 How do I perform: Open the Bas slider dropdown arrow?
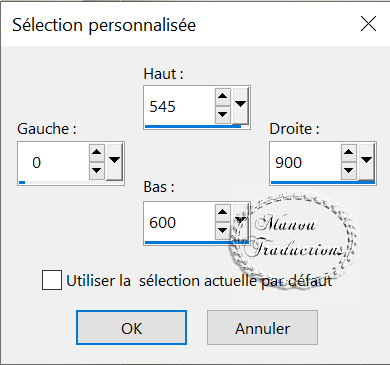pos(240,222)
